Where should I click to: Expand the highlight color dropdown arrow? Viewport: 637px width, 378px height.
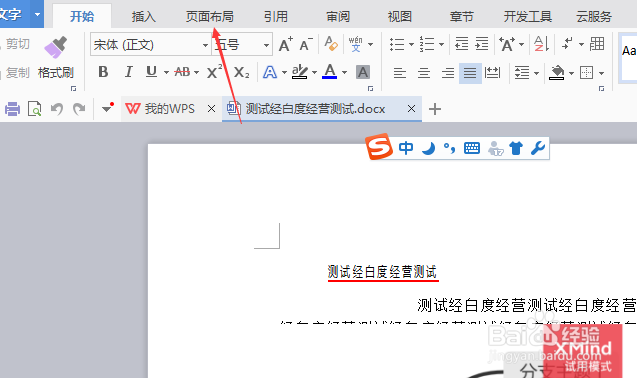coord(314,73)
